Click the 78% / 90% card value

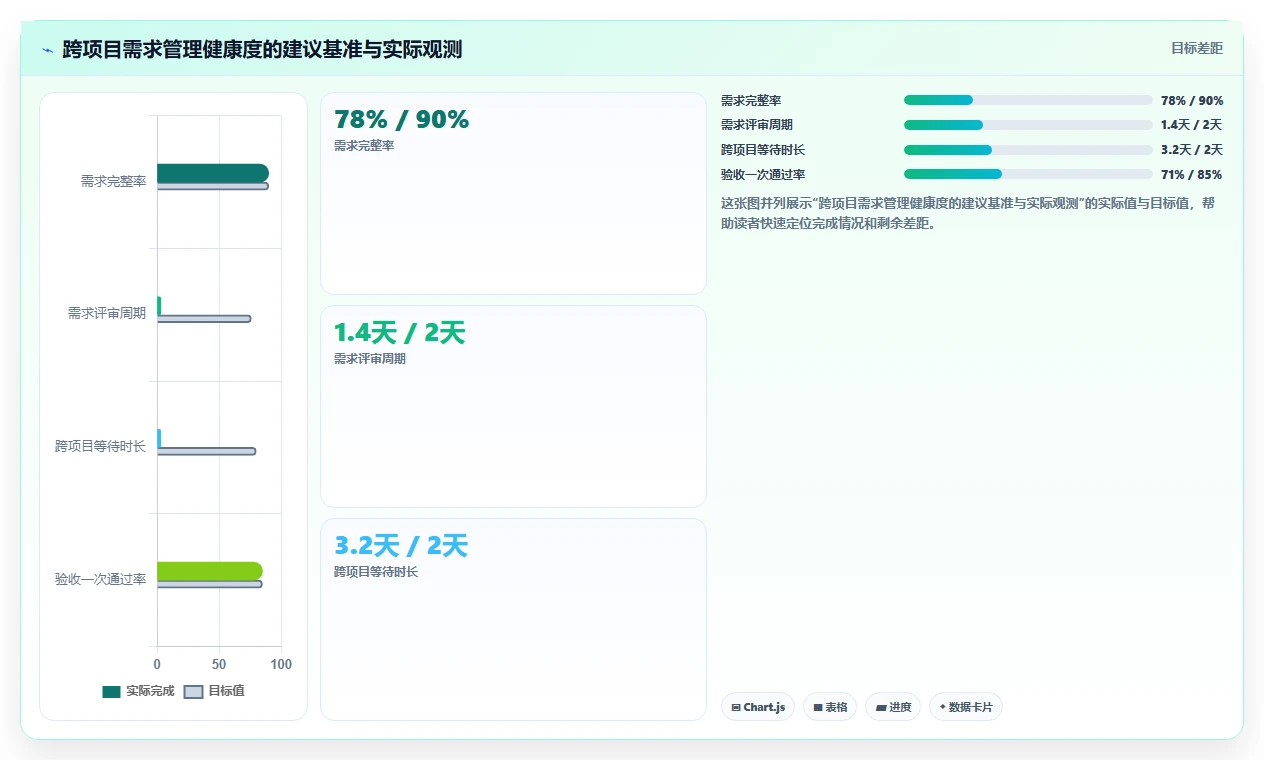[x=401, y=120]
